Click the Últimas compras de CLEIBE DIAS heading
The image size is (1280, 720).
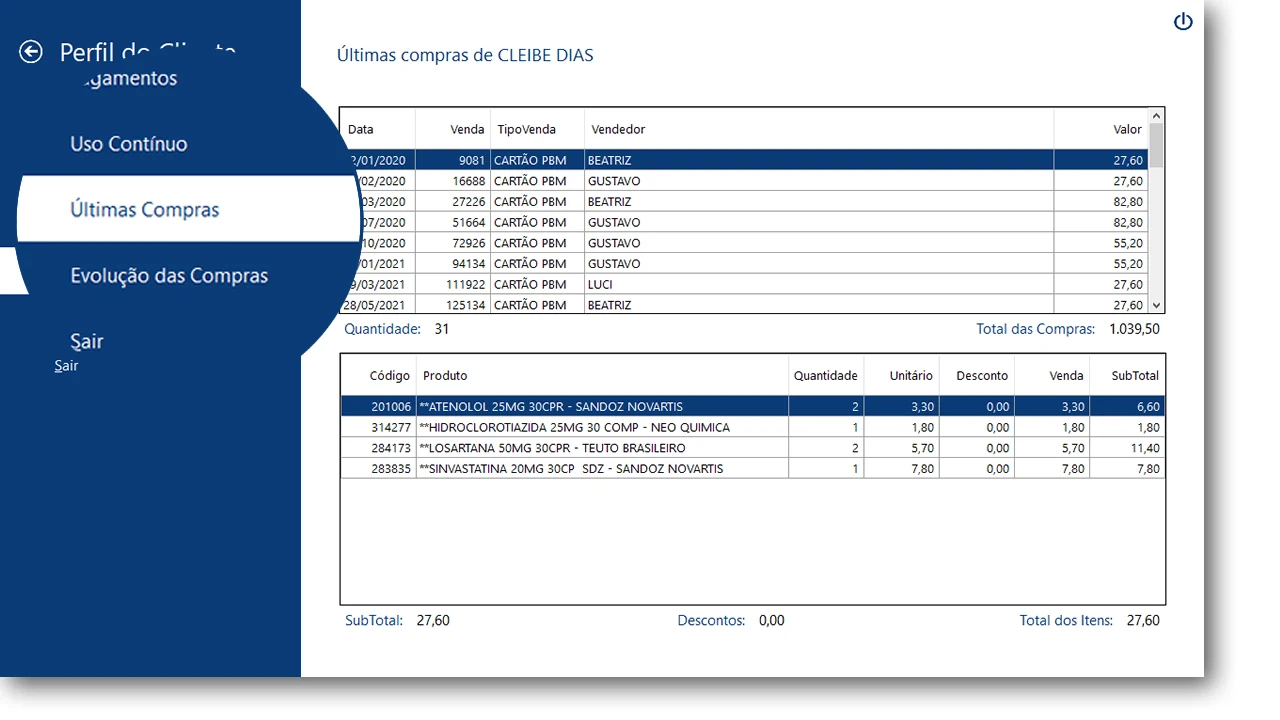click(x=465, y=55)
